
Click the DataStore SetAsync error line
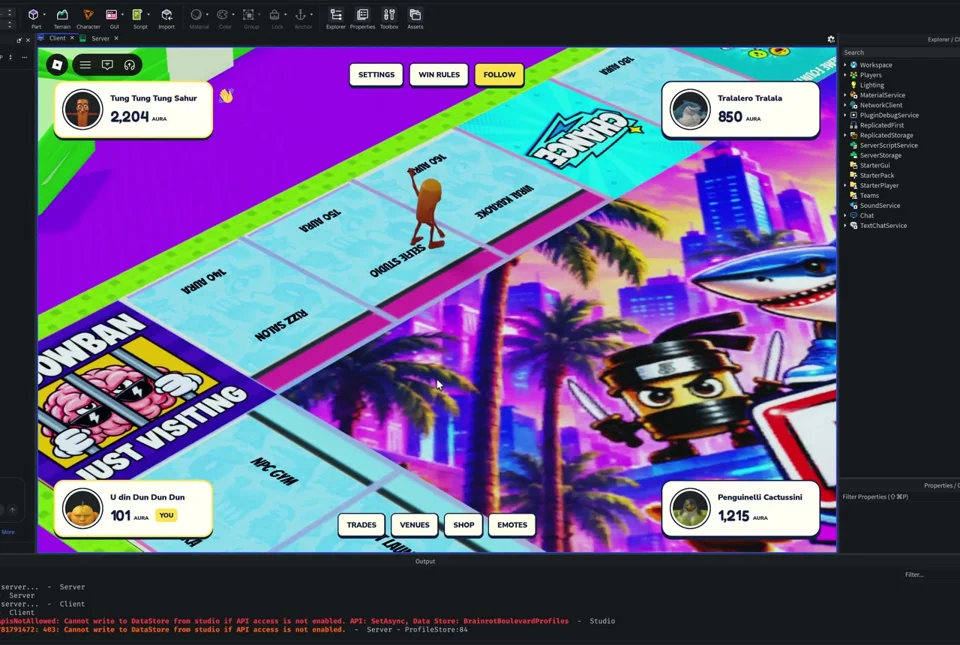(x=307, y=621)
